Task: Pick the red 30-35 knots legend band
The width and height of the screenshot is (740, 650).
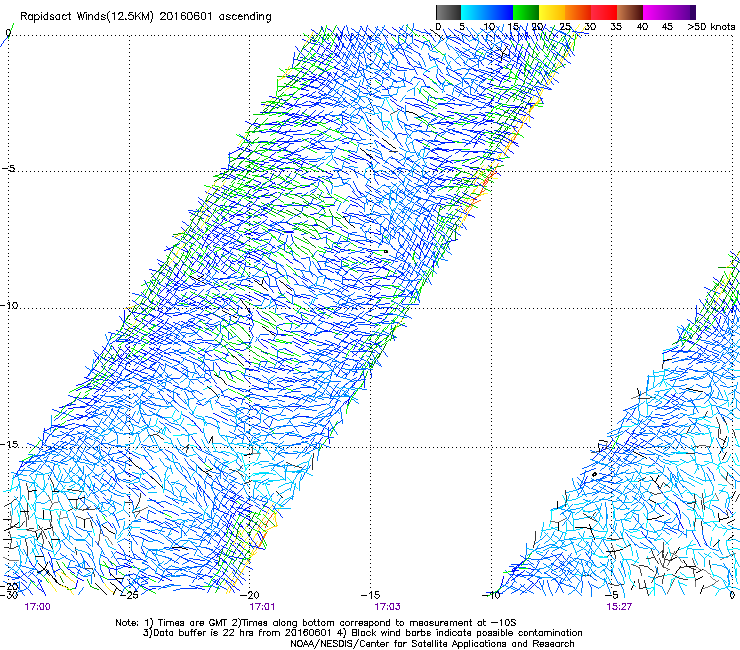Action: pos(604,12)
